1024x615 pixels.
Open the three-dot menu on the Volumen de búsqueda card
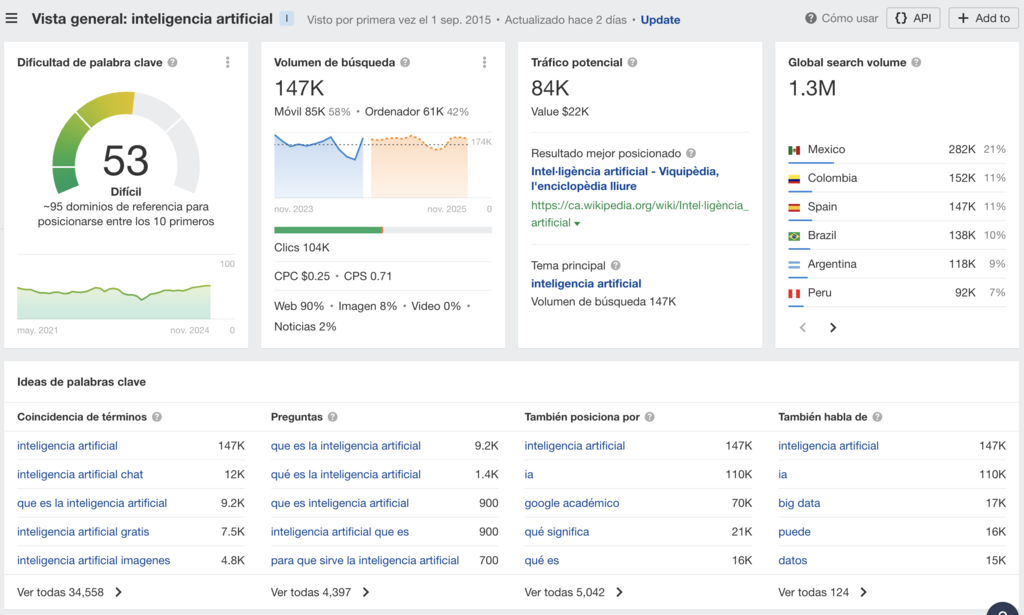(486, 62)
